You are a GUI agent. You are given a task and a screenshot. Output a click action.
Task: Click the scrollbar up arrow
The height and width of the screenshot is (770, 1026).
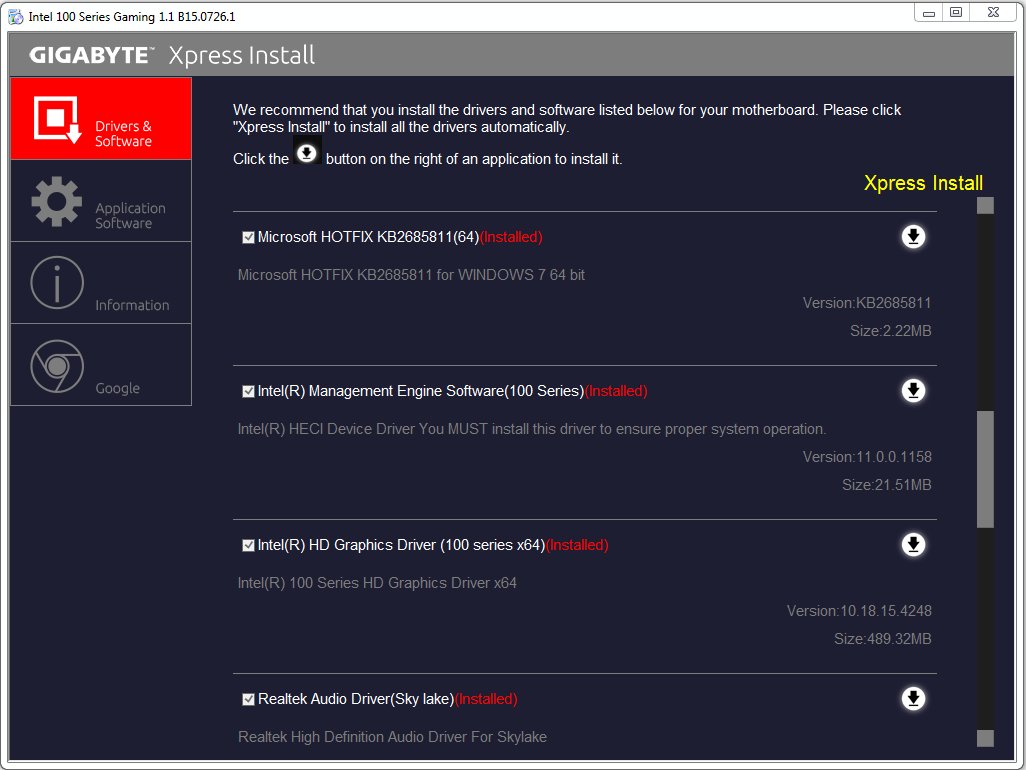click(x=985, y=206)
